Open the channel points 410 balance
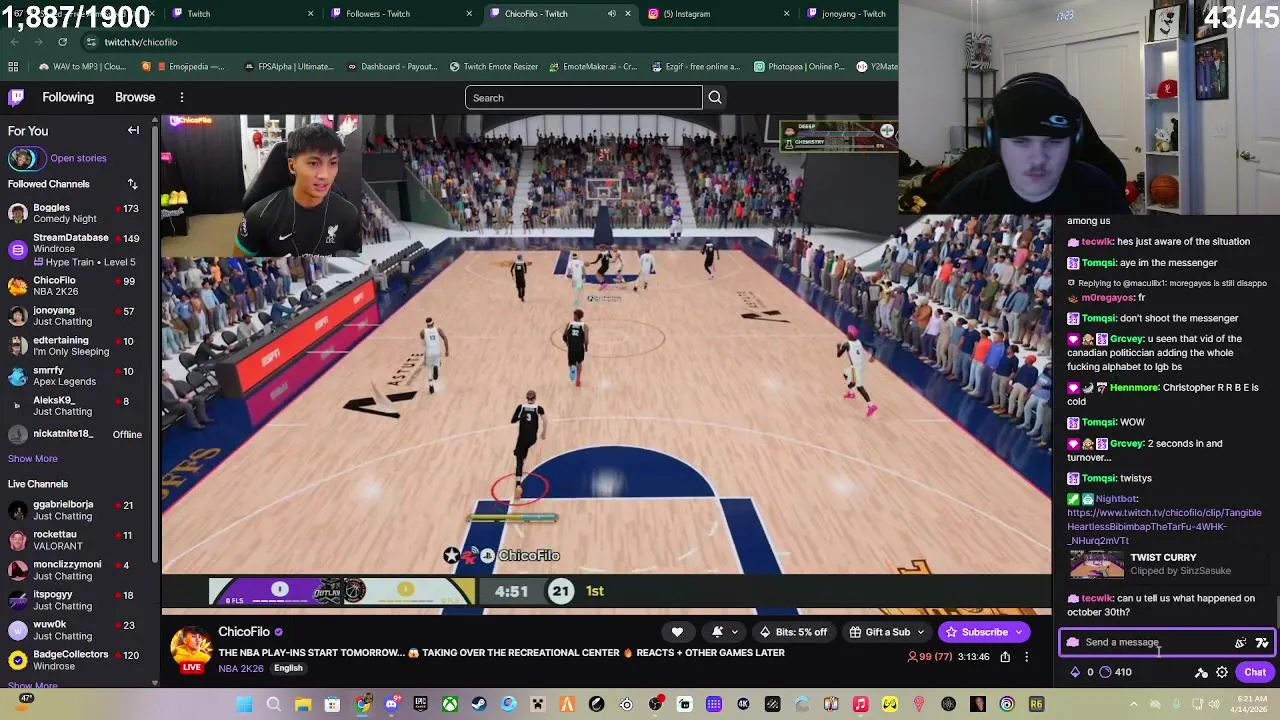 [1115, 672]
